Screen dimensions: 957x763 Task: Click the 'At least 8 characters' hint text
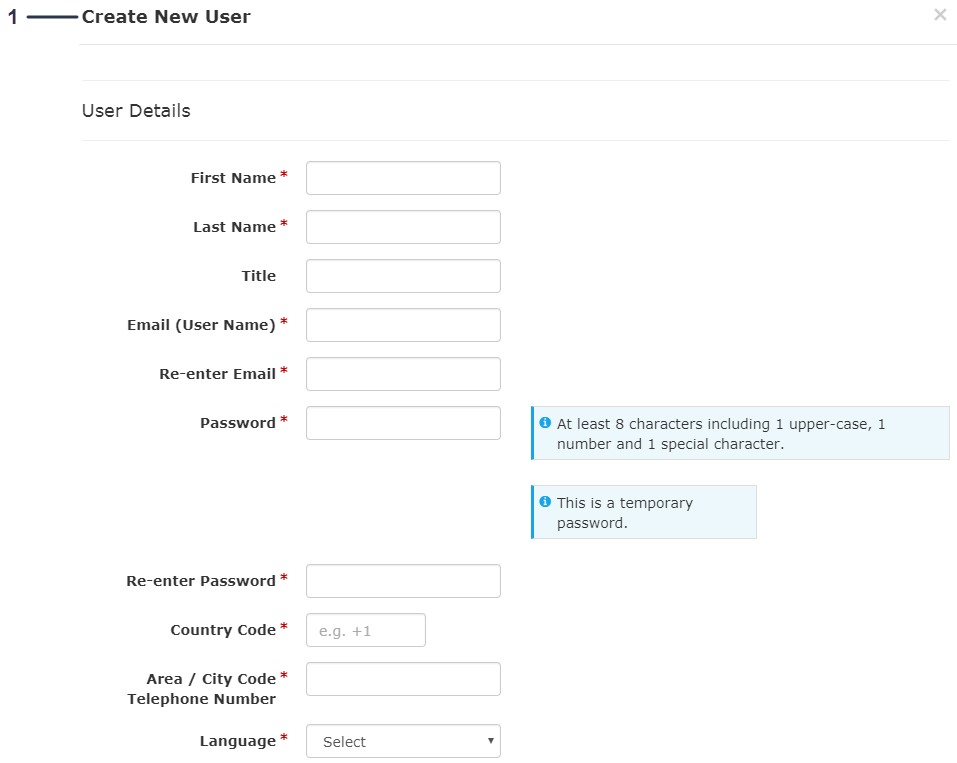coord(720,434)
